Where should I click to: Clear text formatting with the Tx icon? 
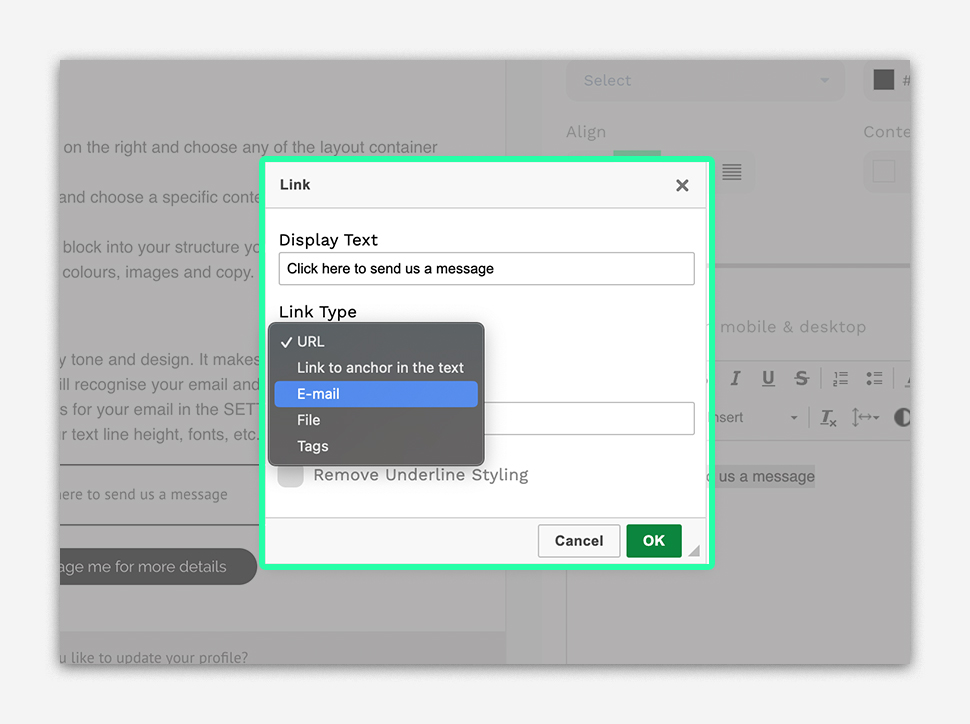[828, 418]
